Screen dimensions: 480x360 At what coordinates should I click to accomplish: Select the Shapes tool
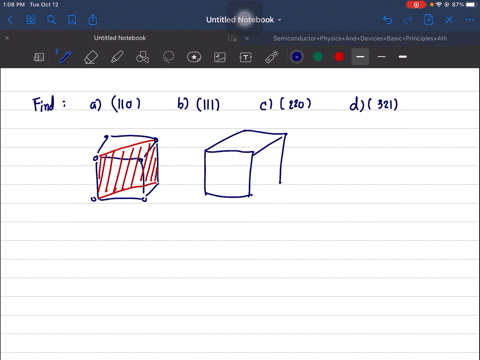point(142,57)
